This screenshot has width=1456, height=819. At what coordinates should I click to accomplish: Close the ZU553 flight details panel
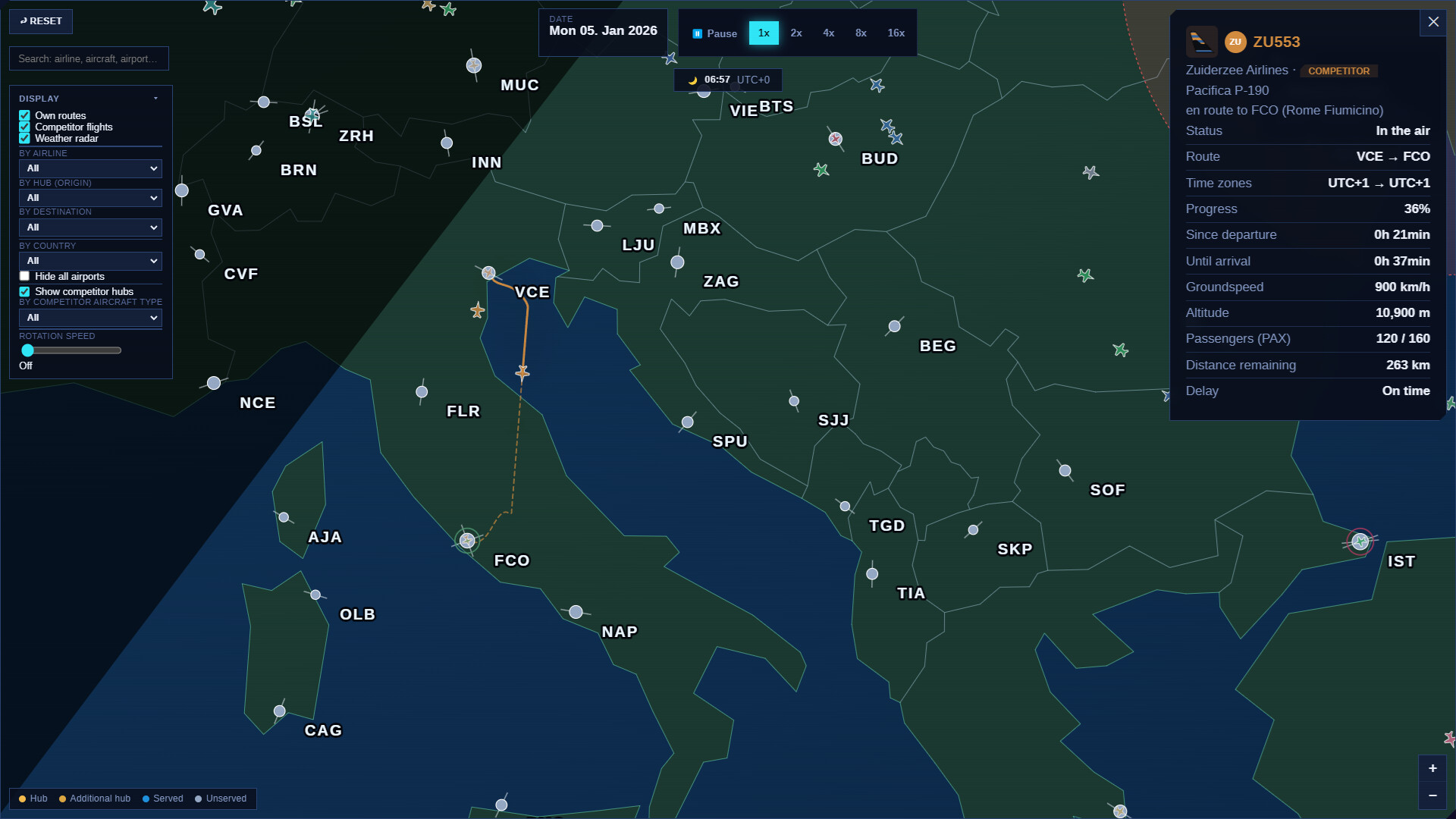click(x=1433, y=22)
